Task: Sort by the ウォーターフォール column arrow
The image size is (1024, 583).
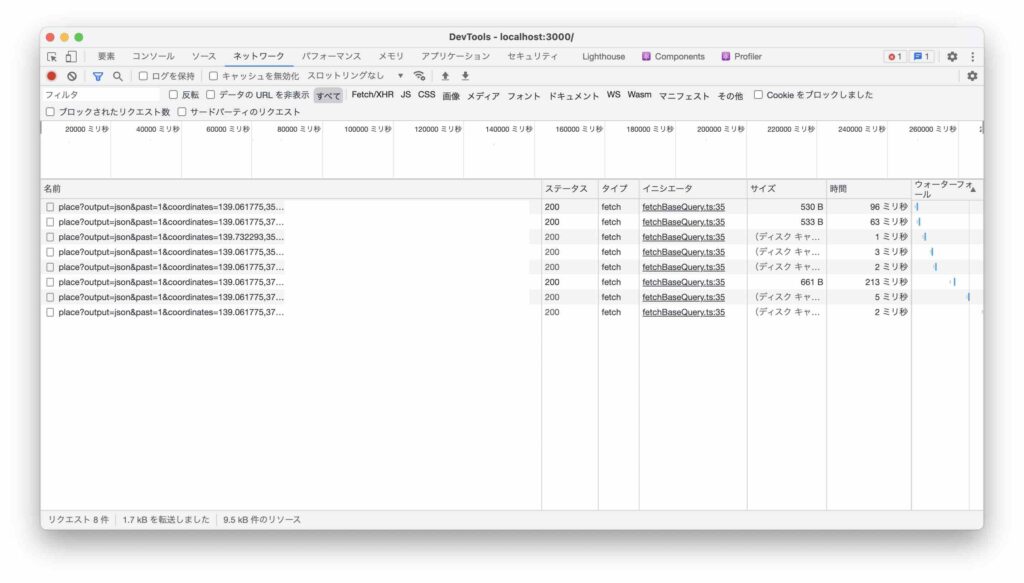Action: tap(972, 189)
